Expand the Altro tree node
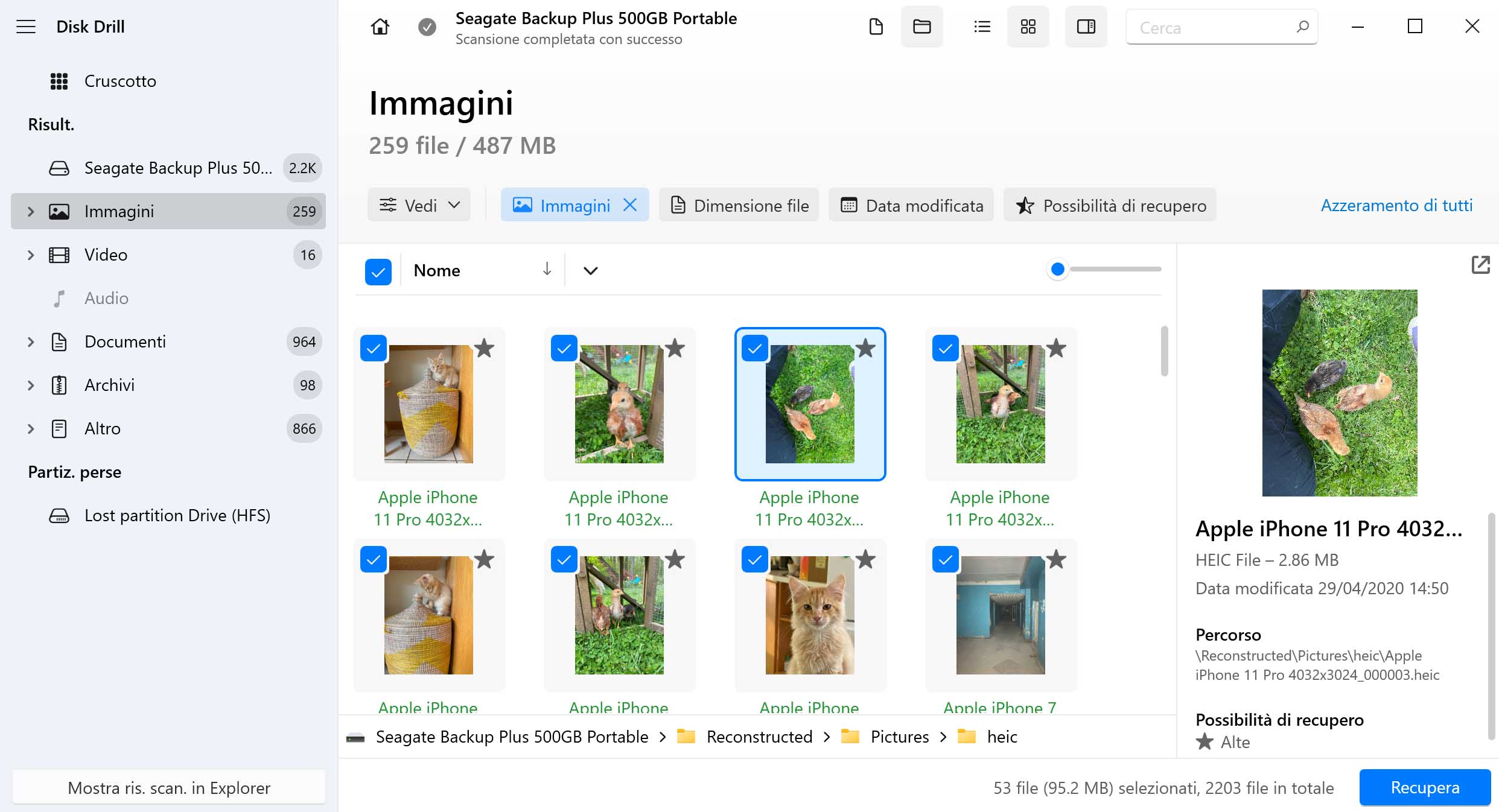The height and width of the screenshot is (812, 1499). click(x=31, y=428)
